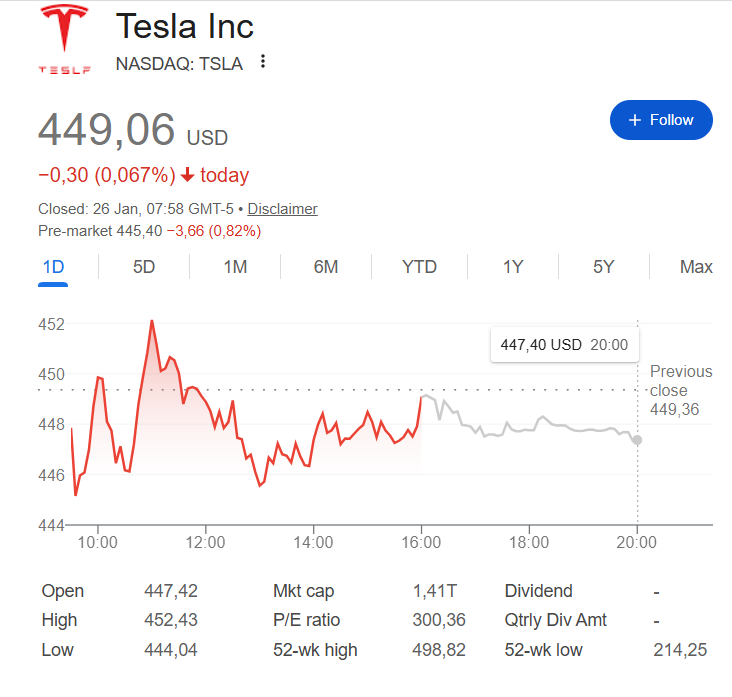Show the 6M chart range
Image resolution: width=732 pixels, height=697 pixels.
point(325,267)
